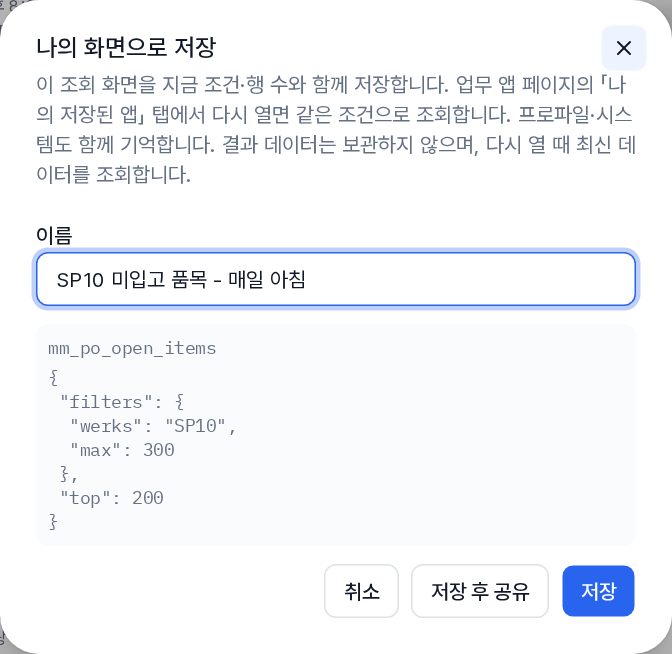Click the 취소 button
The width and height of the screenshot is (672, 654).
pos(361,591)
